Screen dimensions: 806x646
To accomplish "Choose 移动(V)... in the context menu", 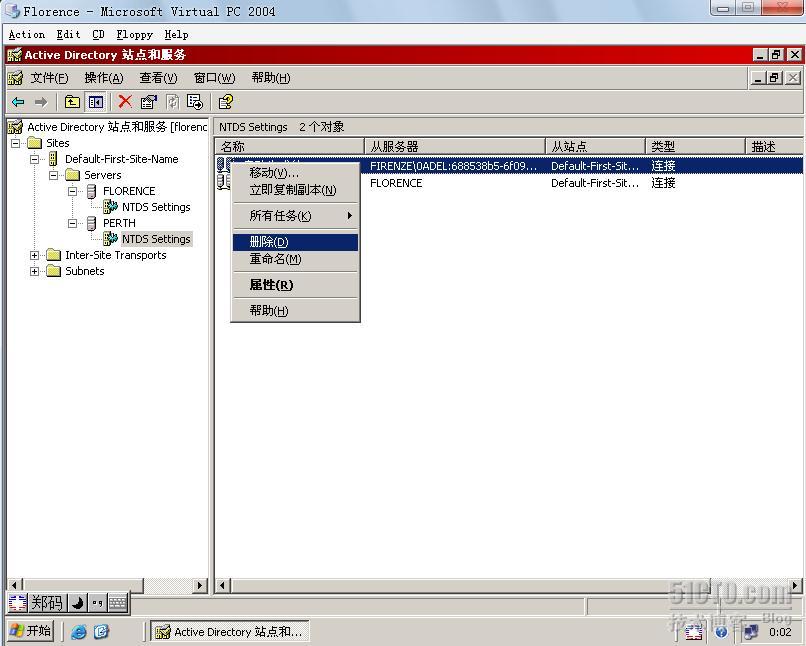I will click(296, 173).
